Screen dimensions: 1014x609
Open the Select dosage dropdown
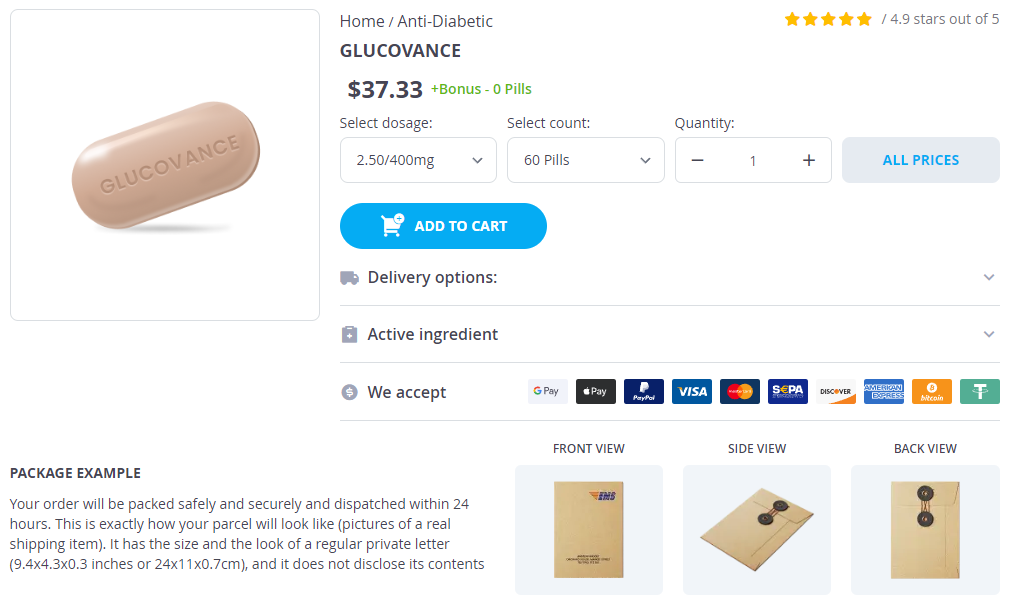click(x=418, y=160)
